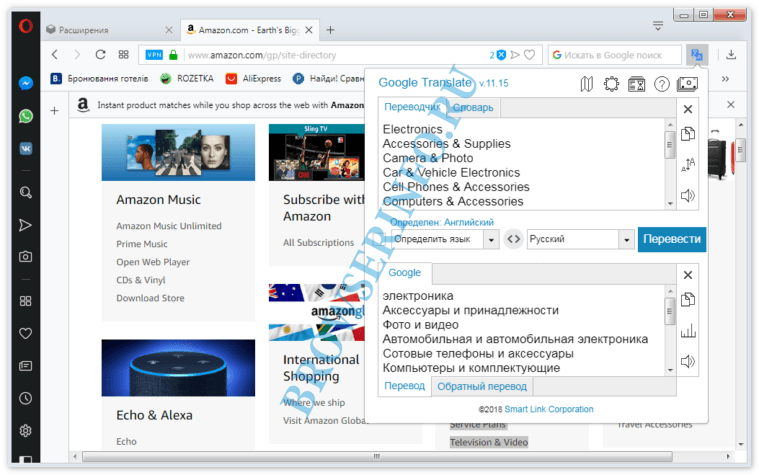Switch to the Переводчик tab

pyautogui.click(x=412, y=107)
